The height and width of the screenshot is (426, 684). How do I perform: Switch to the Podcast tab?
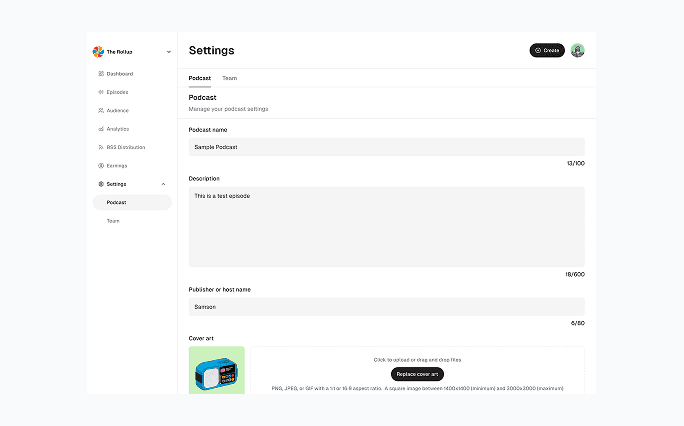coord(200,78)
